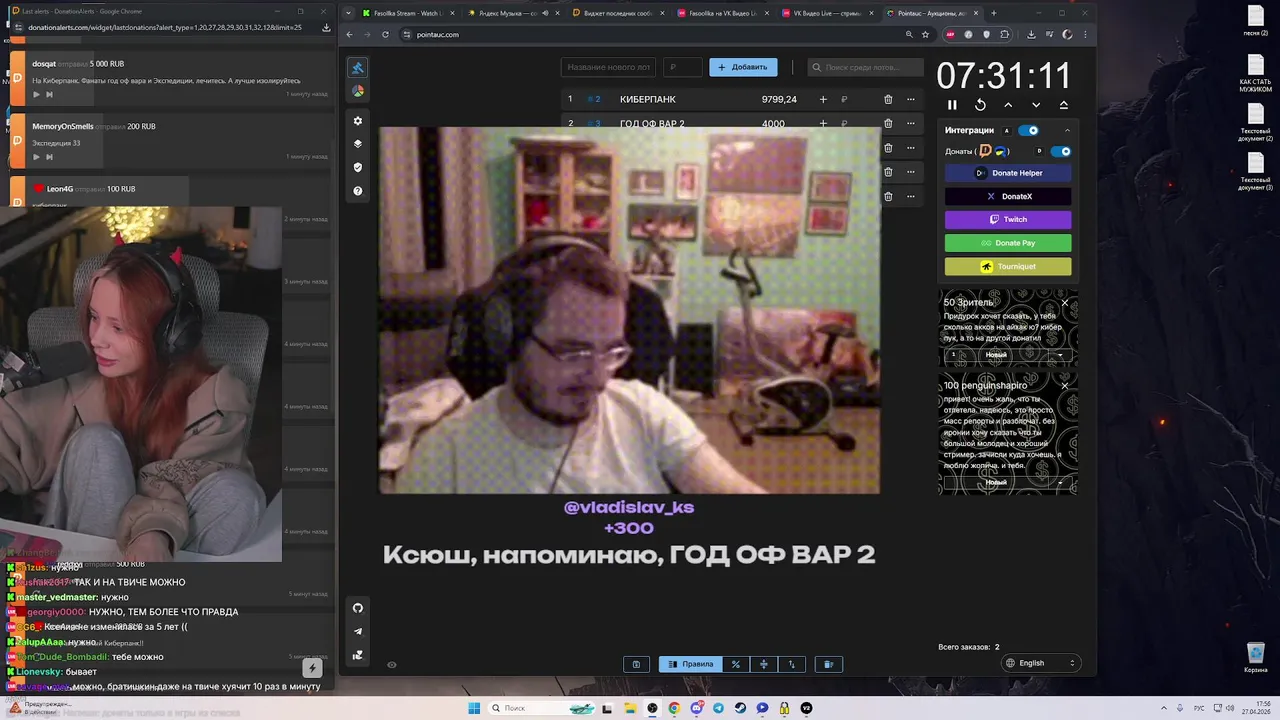1280x720 pixels.
Task: Connect Donate Pay integration
Action: pos(1008,243)
